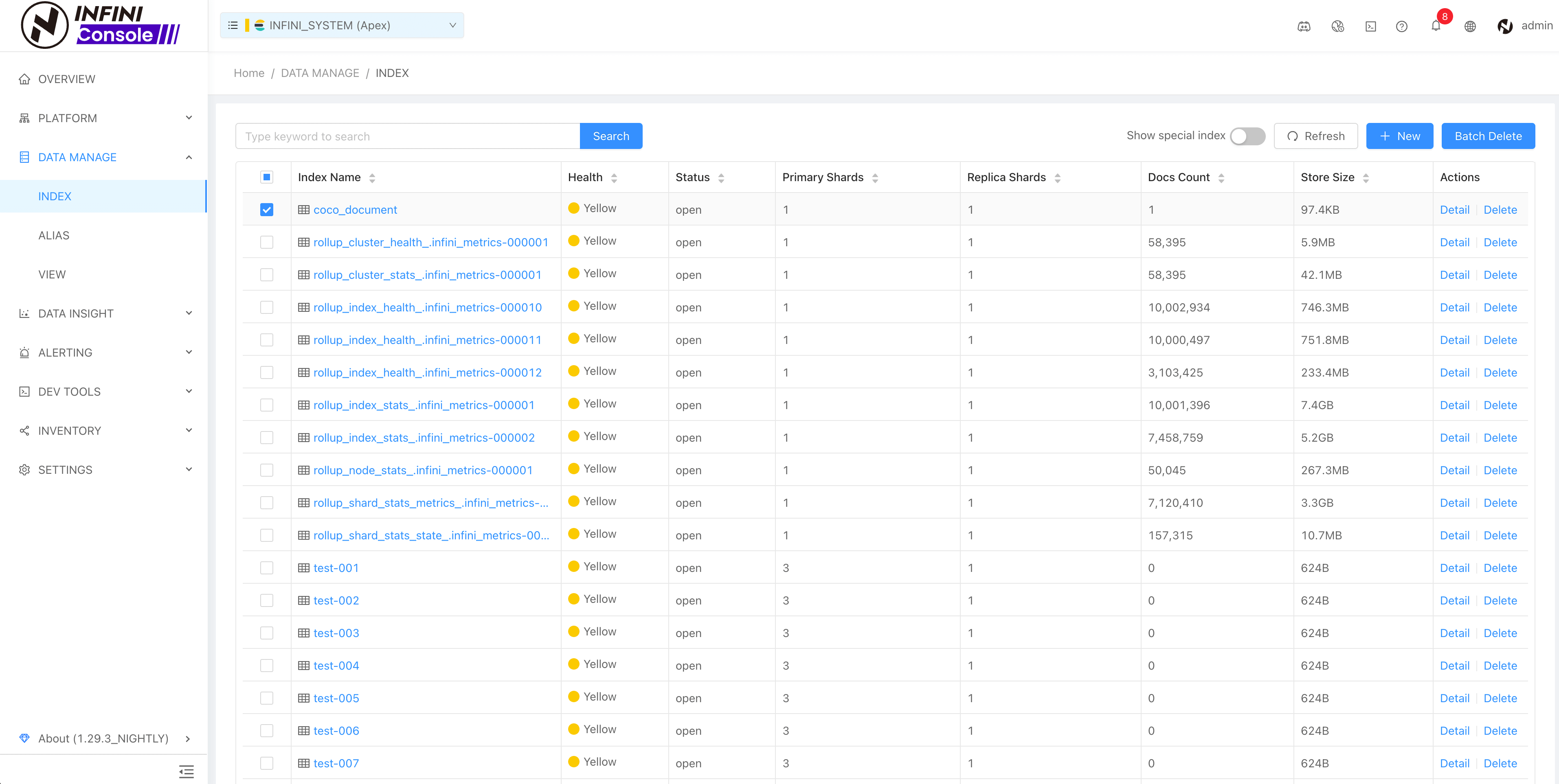1559x784 pixels.
Task: Sort by Store Size column sorter
Action: (1366, 178)
